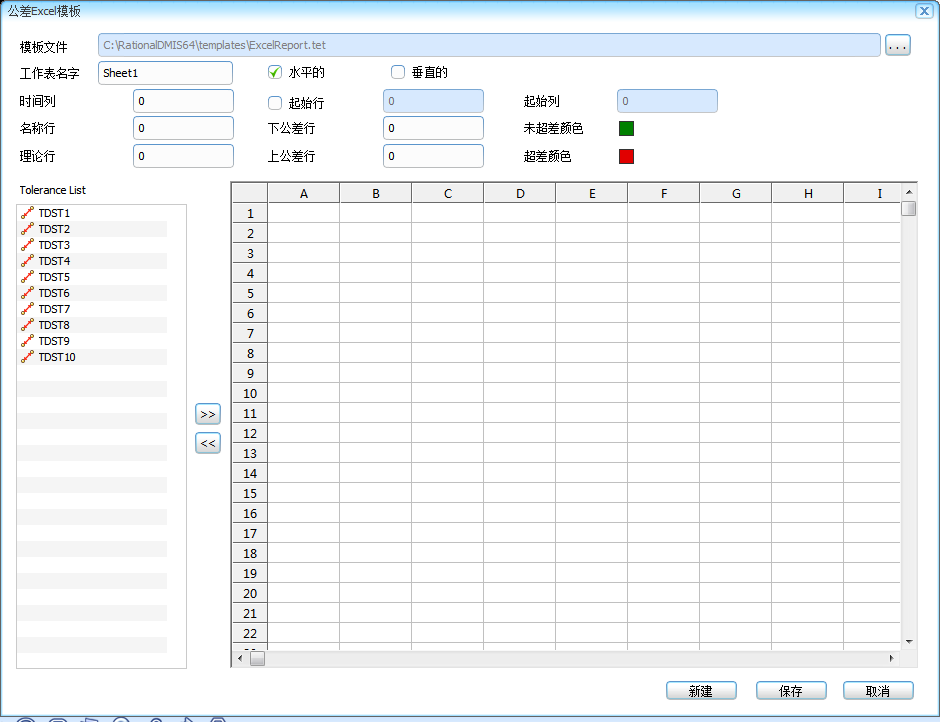Click the tolerance icon next to TDST3
Screen dimensions: 940x722
click(27, 245)
